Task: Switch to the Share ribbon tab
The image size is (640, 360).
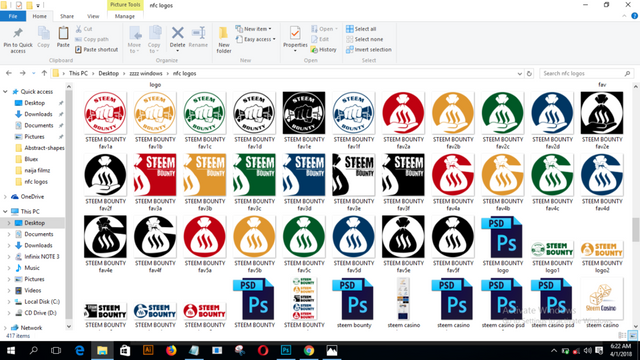Action: [x=67, y=16]
